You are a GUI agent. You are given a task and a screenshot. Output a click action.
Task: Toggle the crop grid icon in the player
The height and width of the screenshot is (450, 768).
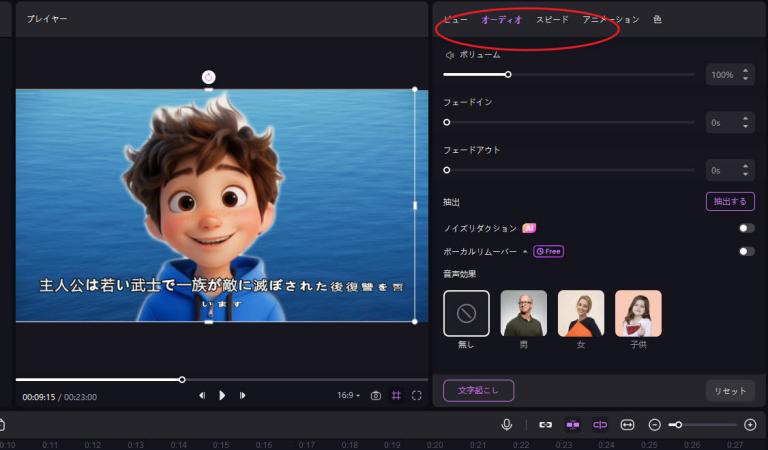[396, 396]
